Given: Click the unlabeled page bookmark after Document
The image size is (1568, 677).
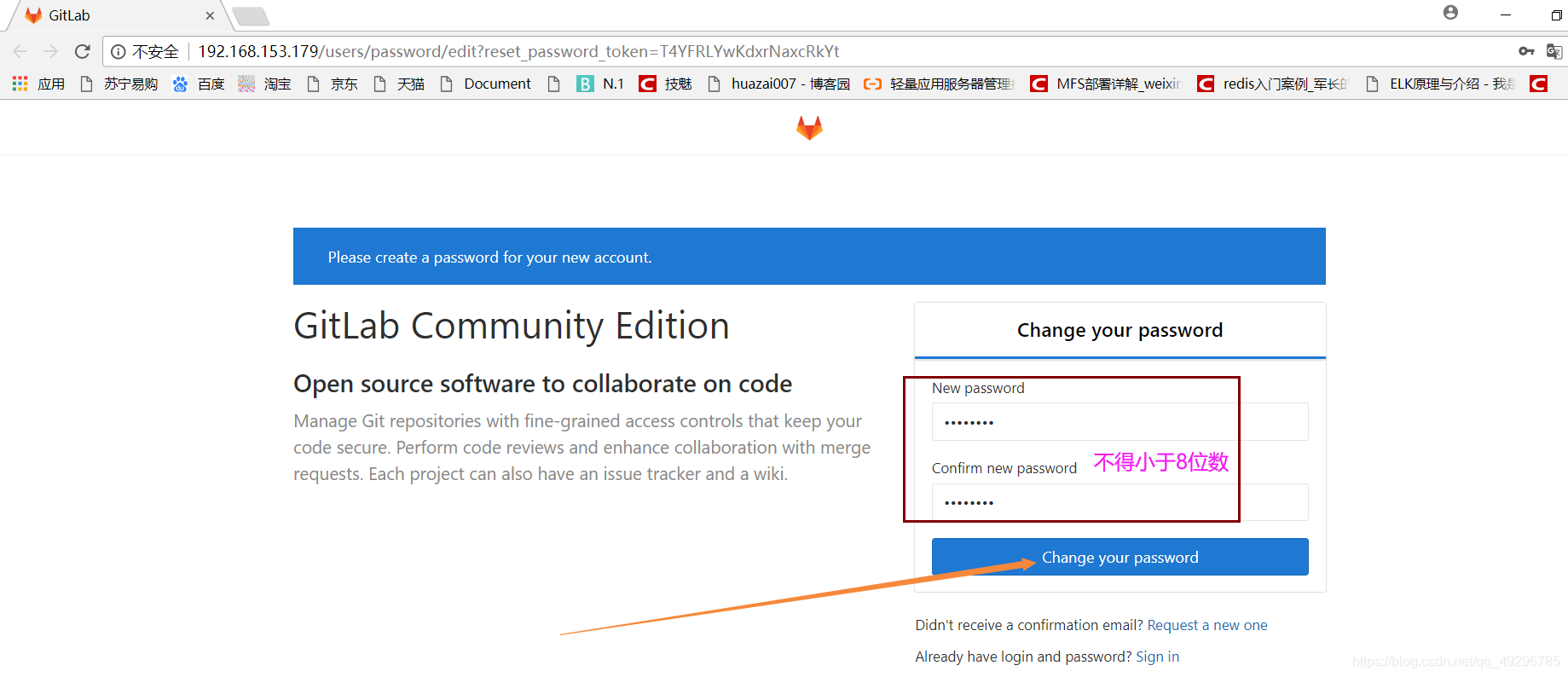Looking at the screenshot, I should pos(554,84).
